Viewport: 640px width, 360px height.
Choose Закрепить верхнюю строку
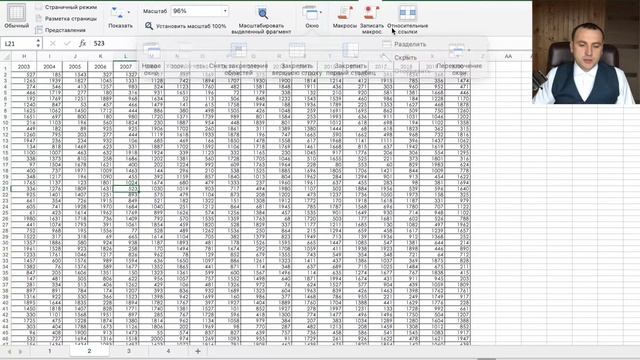pos(297,60)
